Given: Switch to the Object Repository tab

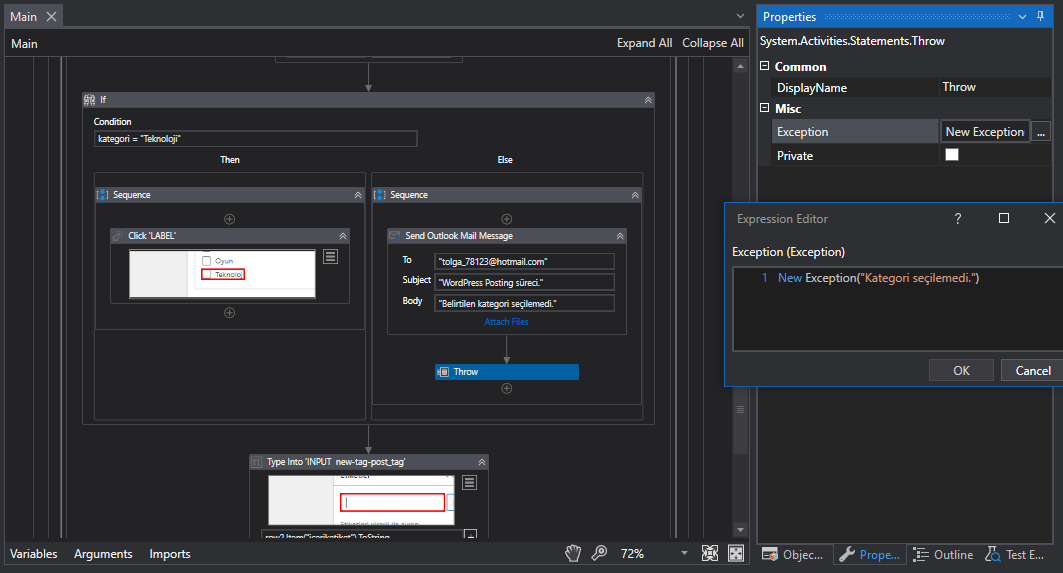Looking at the screenshot, I should pyautogui.click(x=793, y=554).
